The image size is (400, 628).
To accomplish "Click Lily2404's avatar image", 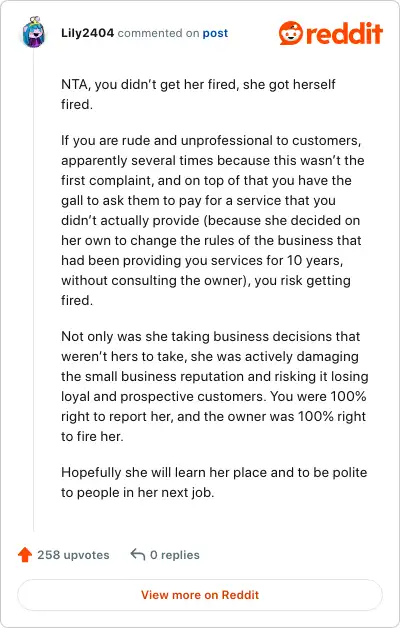I will 34,32.
